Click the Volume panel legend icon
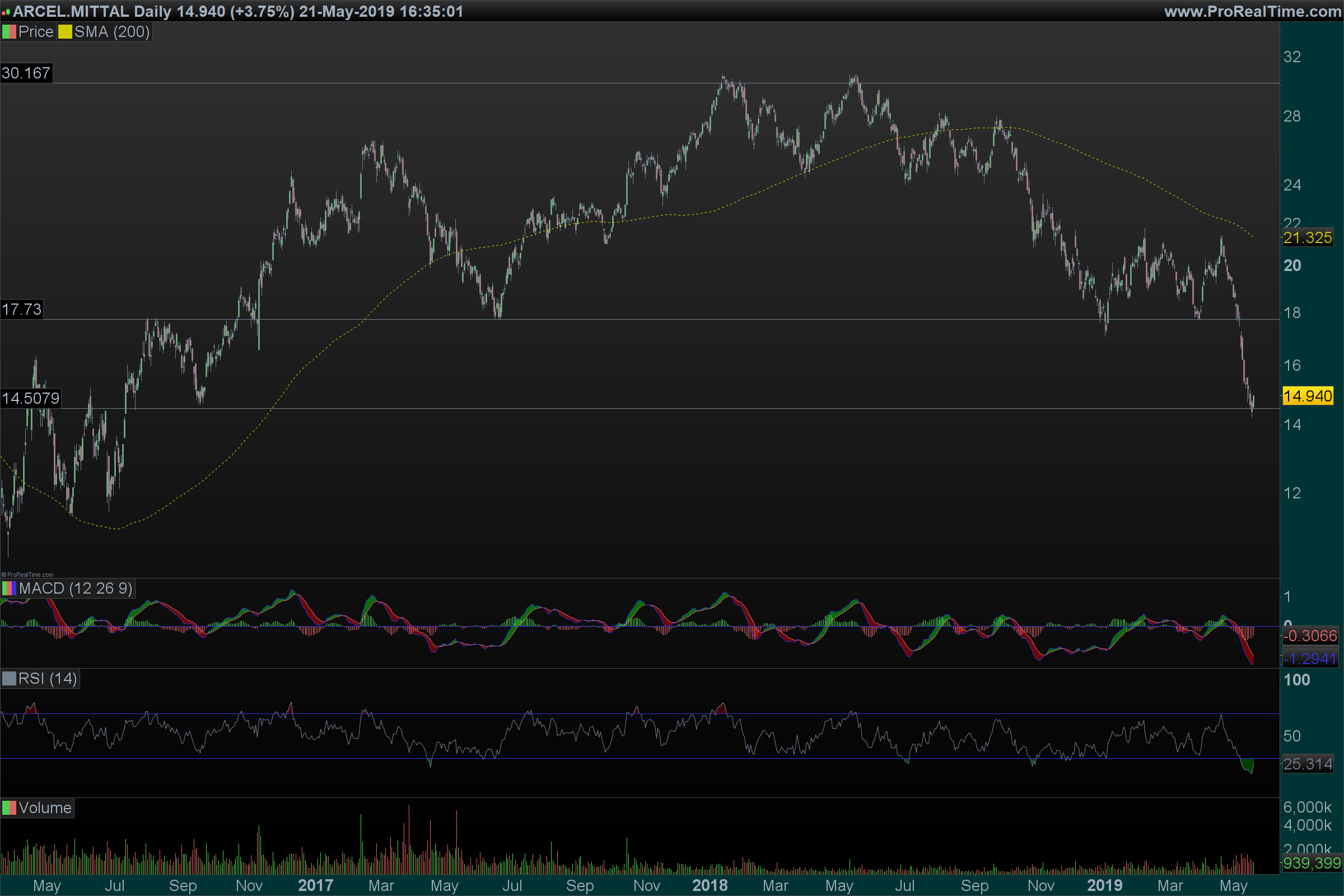Viewport: 1344px width, 896px height. tap(8, 808)
